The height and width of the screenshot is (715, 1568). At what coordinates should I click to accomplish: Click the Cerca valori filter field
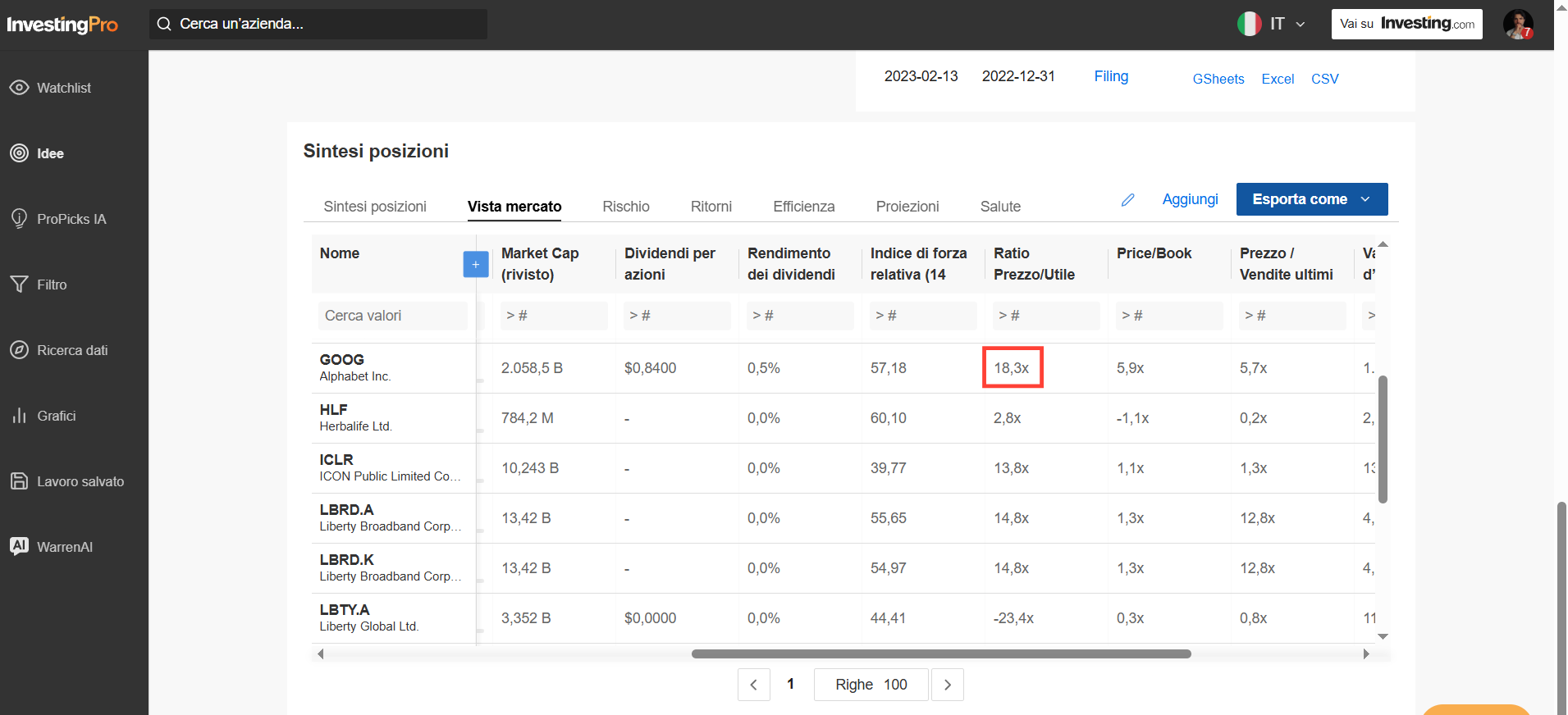click(393, 316)
